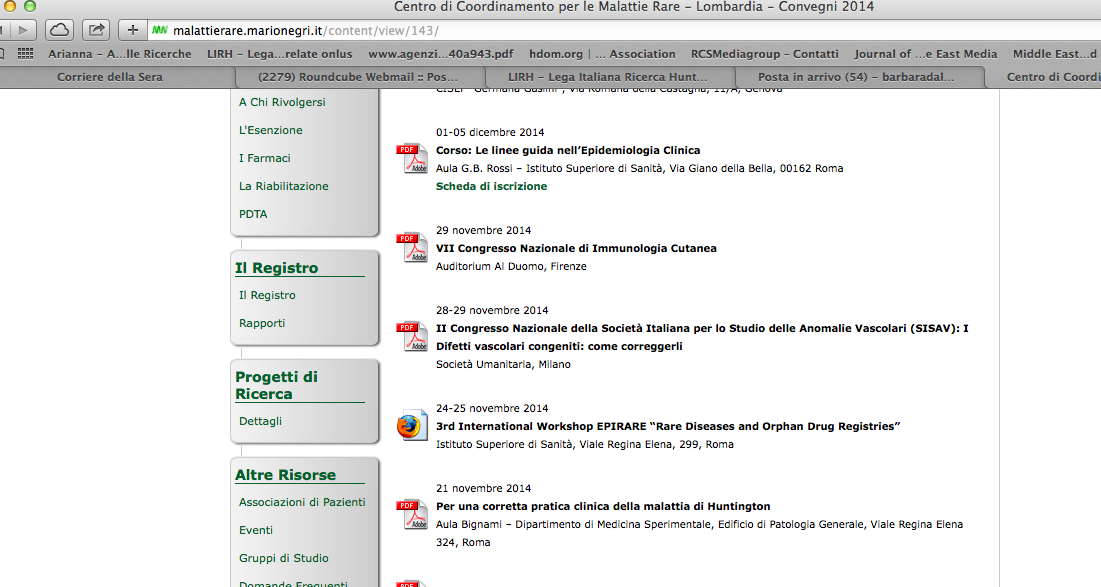Select PDTA in the sidebar menu
Screen dimensions: 1101x587
[x=253, y=214]
